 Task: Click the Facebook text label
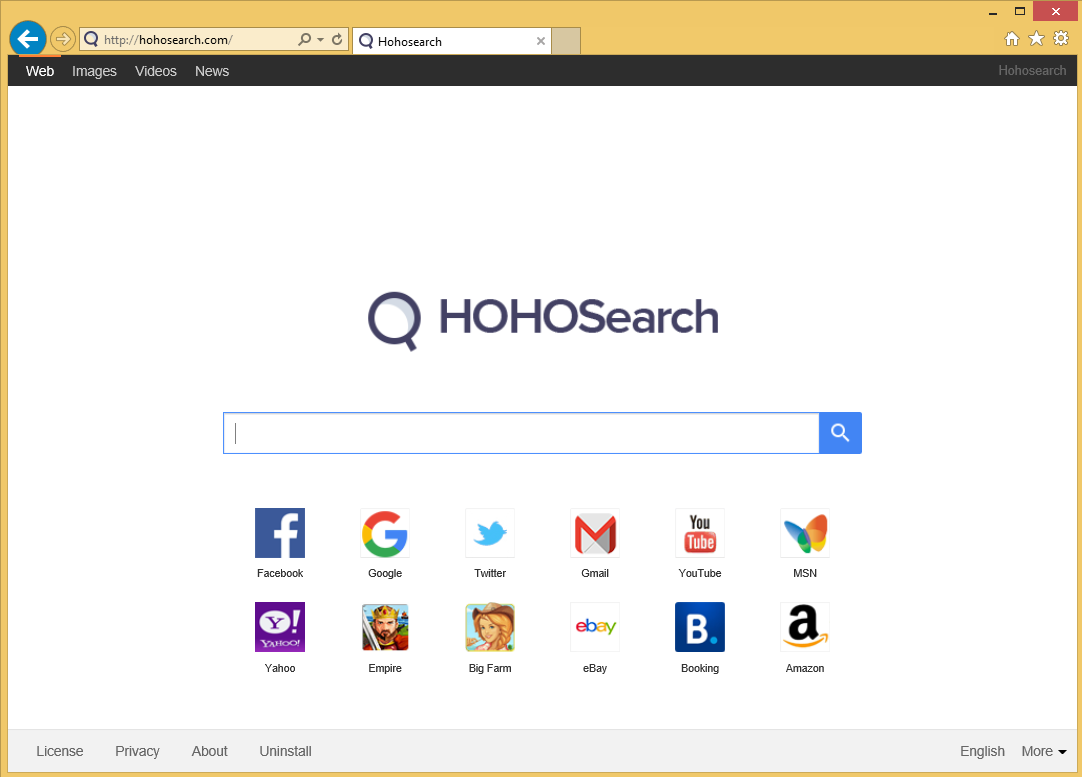pos(279,573)
